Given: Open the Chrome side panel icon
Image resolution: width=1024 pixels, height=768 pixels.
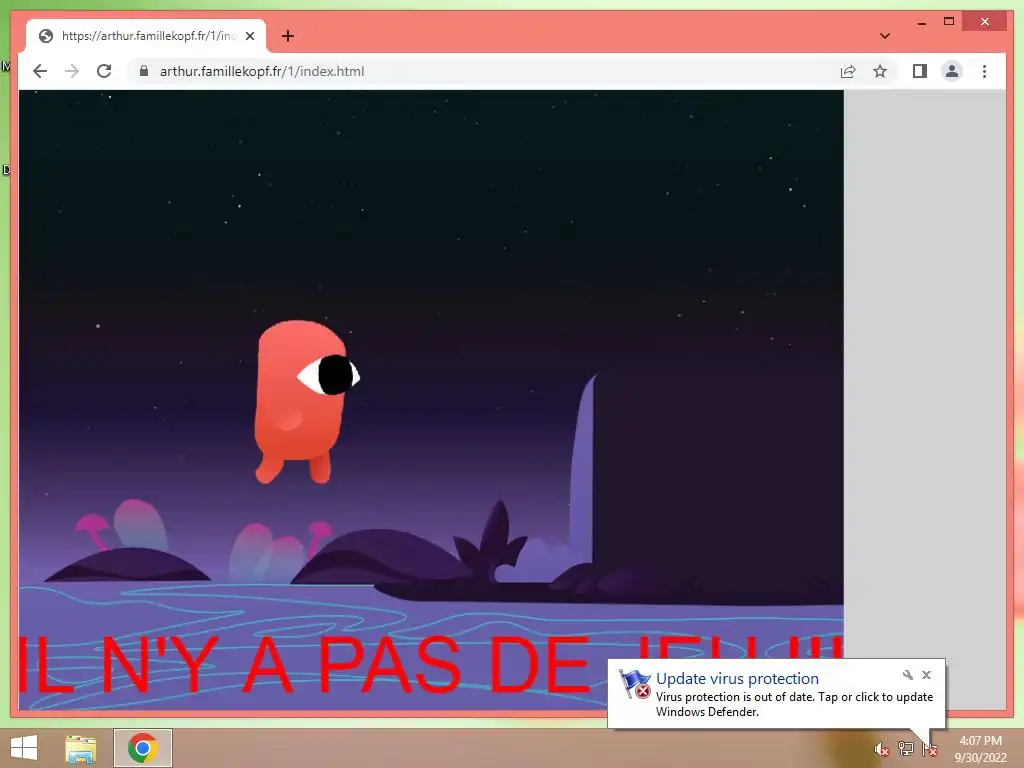Looking at the screenshot, I should [x=920, y=71].
